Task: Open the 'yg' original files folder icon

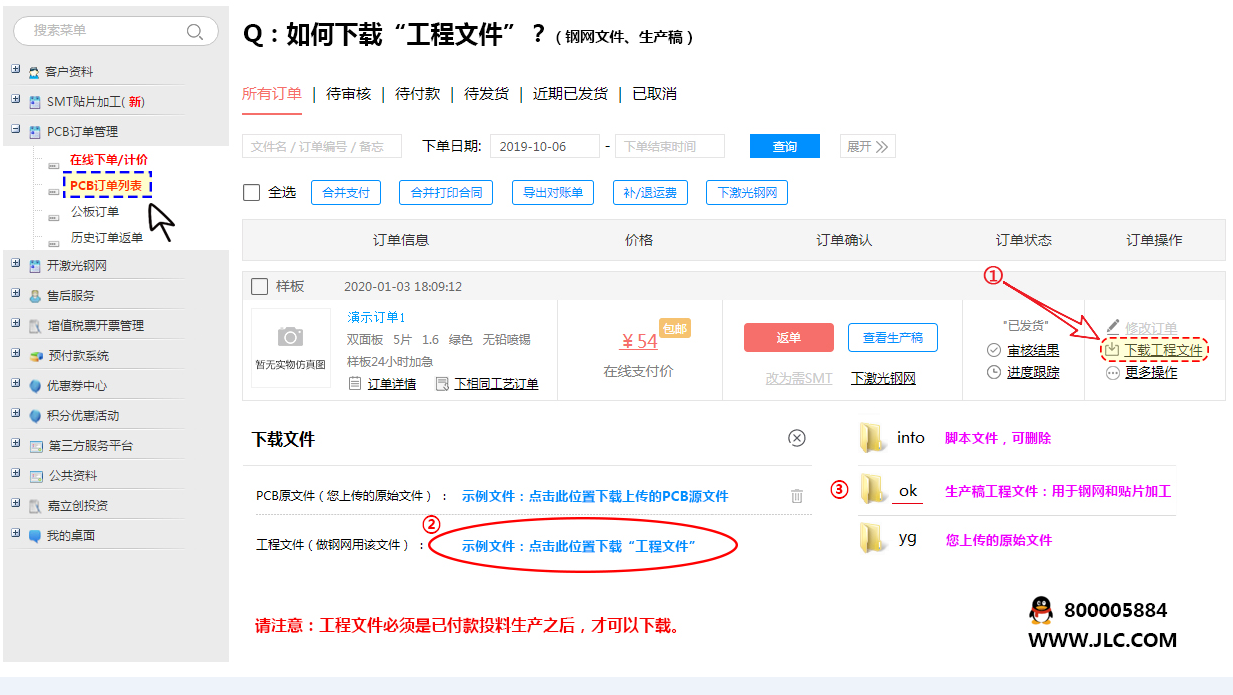Action: 873,539
